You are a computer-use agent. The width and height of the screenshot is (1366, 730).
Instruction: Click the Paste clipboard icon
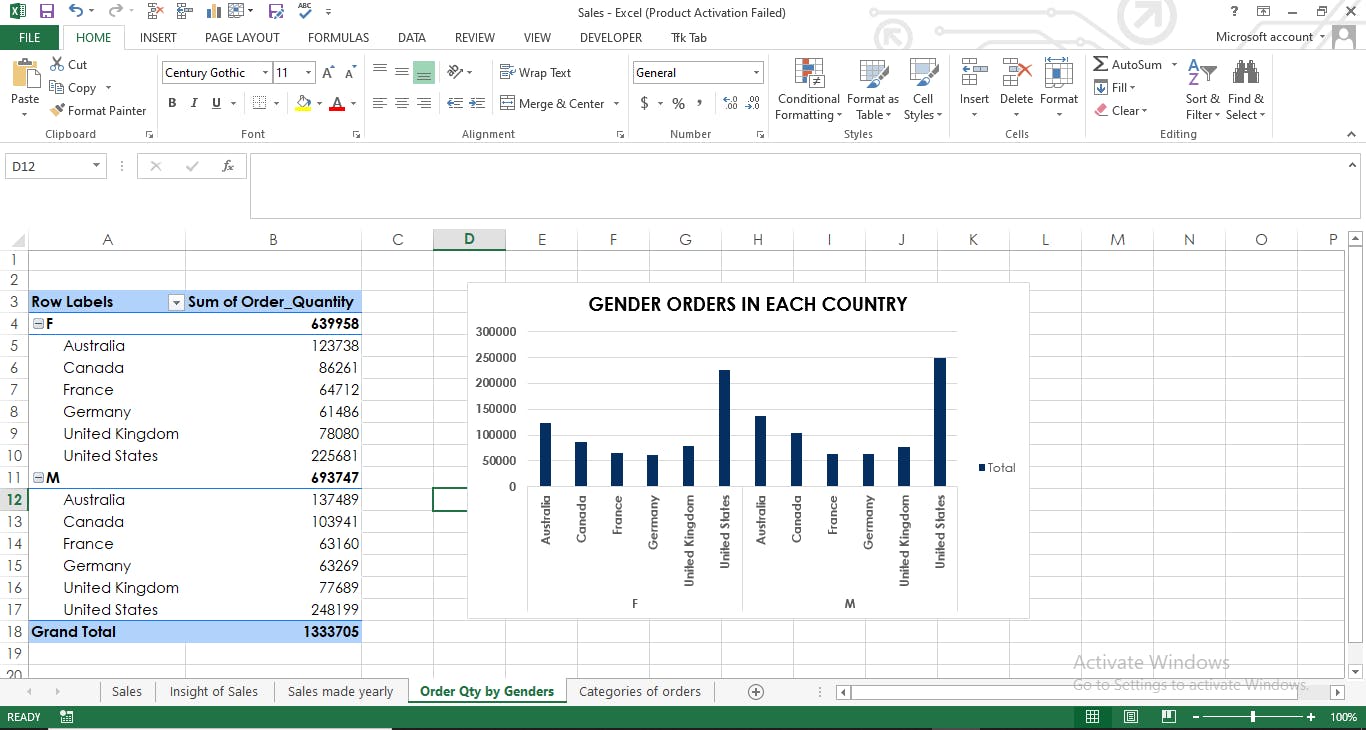coord(25,74)
